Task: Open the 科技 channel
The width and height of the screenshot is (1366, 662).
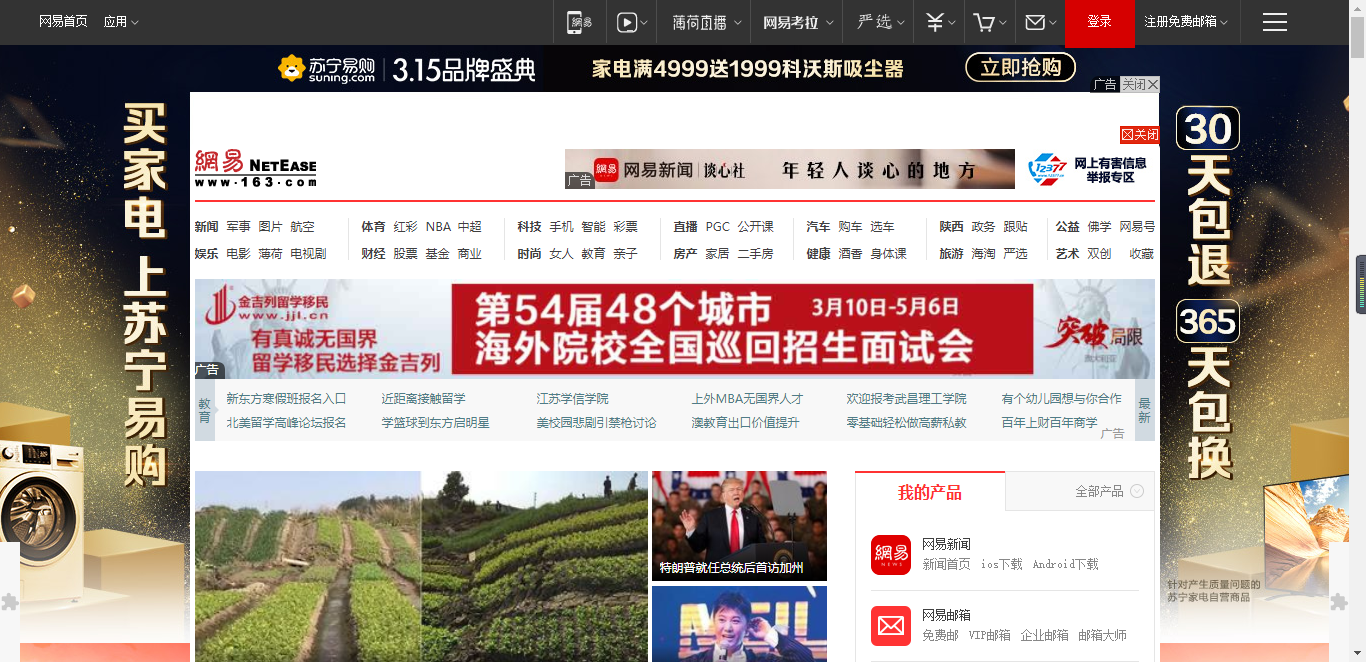Action: (529, 227)
